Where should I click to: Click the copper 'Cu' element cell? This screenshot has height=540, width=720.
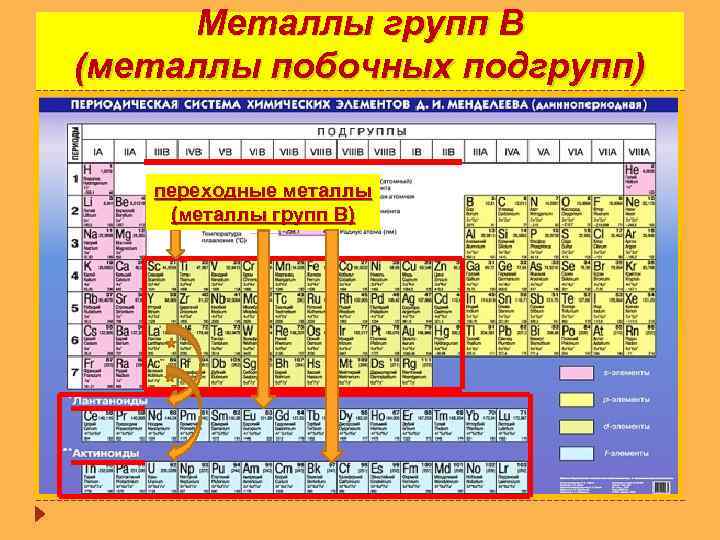point(416,276)
